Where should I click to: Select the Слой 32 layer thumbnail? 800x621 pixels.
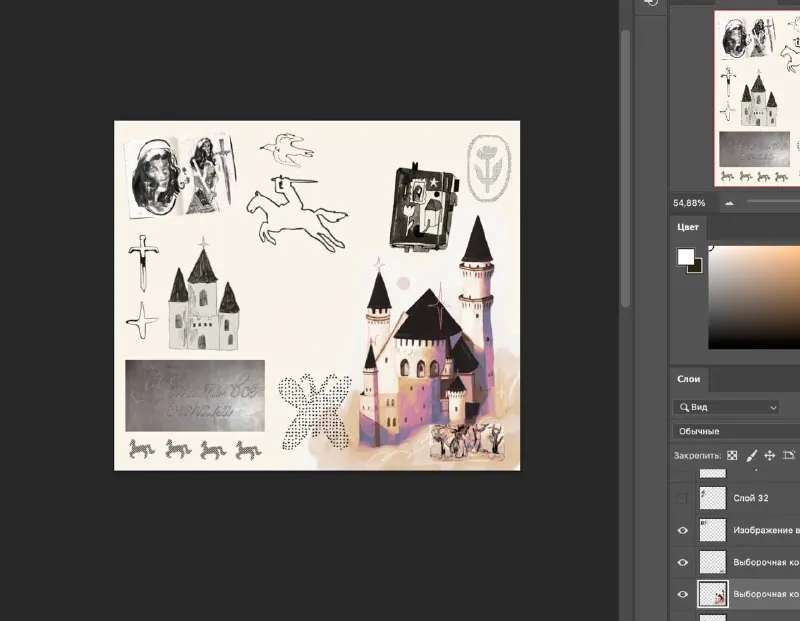point(712,498)
